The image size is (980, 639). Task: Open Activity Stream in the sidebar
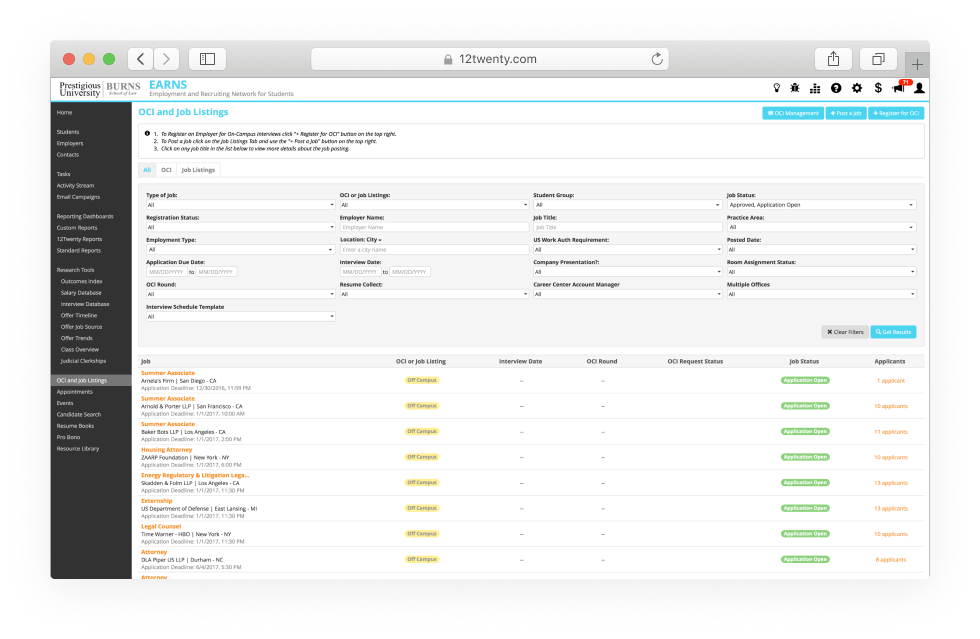[76, 186]
